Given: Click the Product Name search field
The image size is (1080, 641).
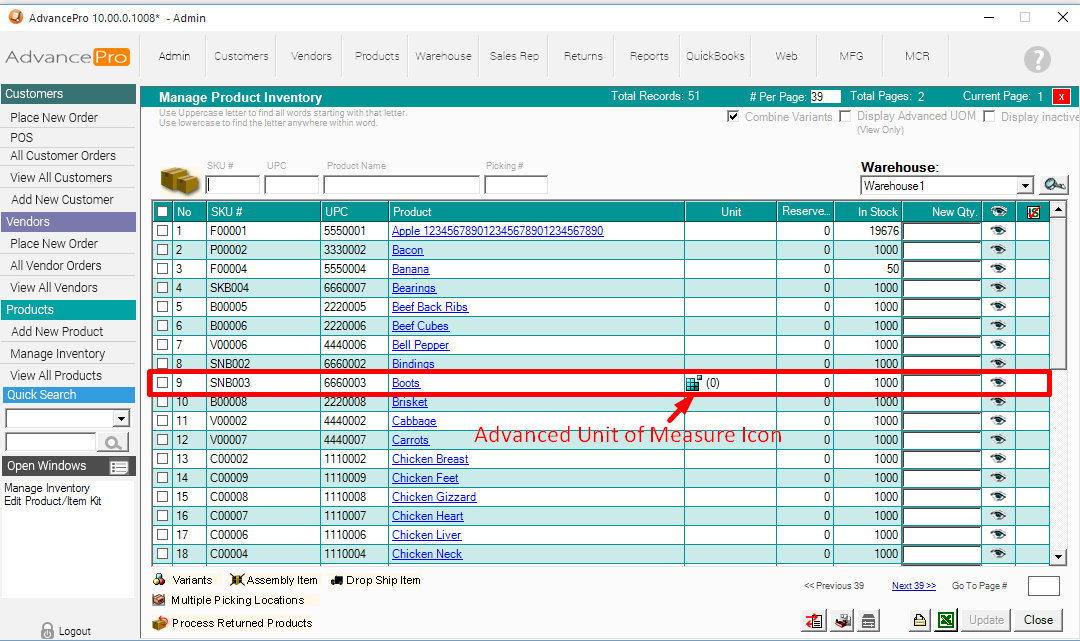Looking at the screenshot, I should 401,185.
